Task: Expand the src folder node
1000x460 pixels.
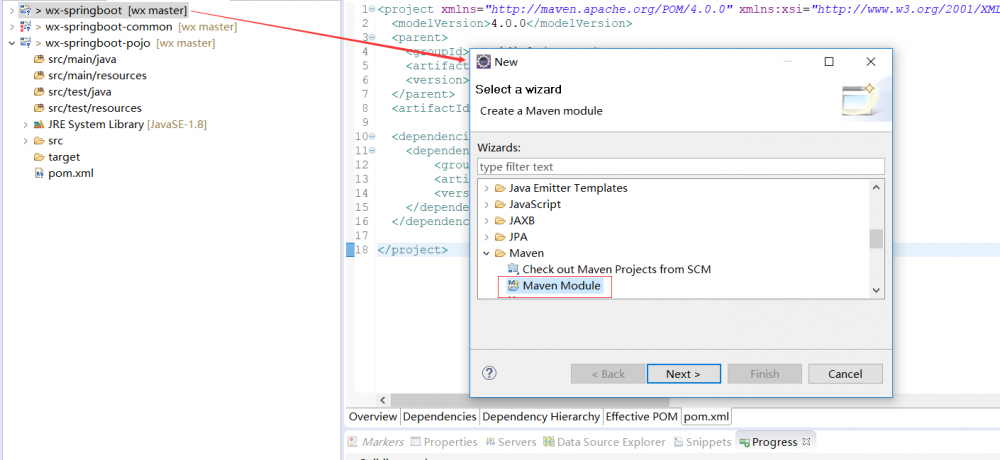Action: tap(26, 141)
